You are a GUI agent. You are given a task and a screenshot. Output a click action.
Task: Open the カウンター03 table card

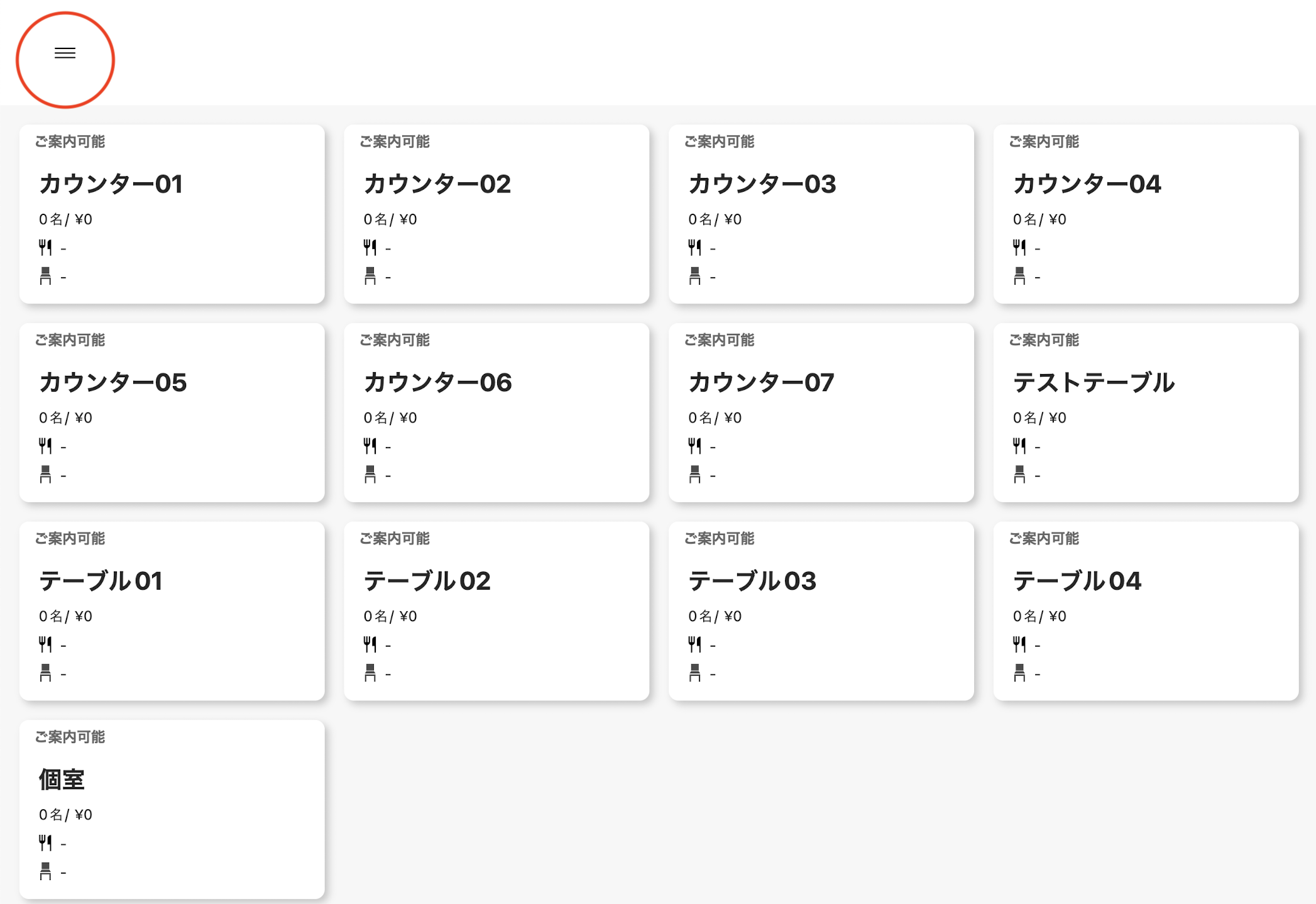[821, 214]
